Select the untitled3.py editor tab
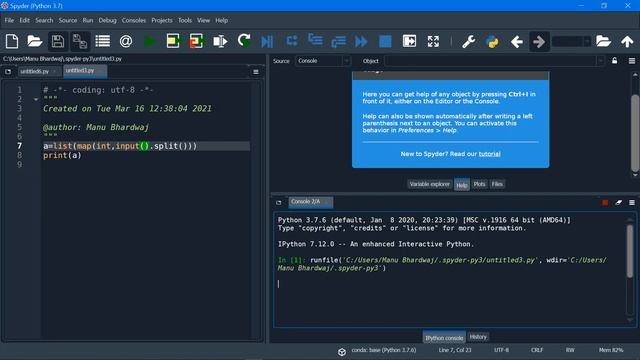The width and height of the screenshot is (640, 360). (85, 71)
